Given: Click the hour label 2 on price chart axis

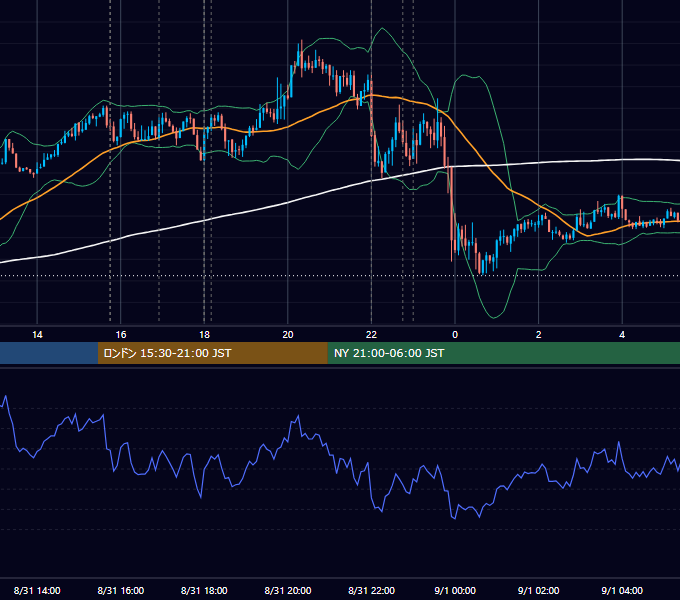Looking at the screenshot, I should (538, 335).
